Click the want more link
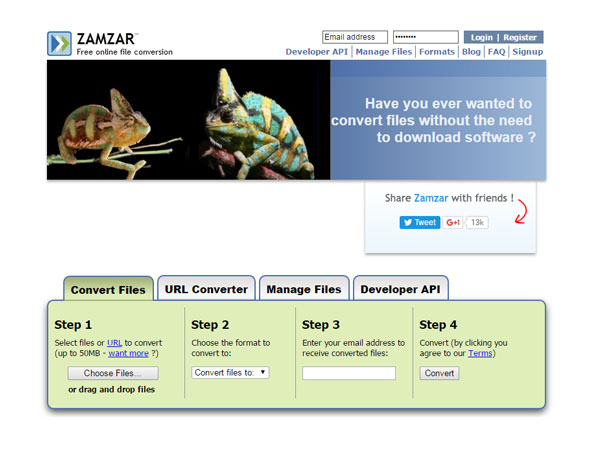600x450 pixels. click(128, 353)
